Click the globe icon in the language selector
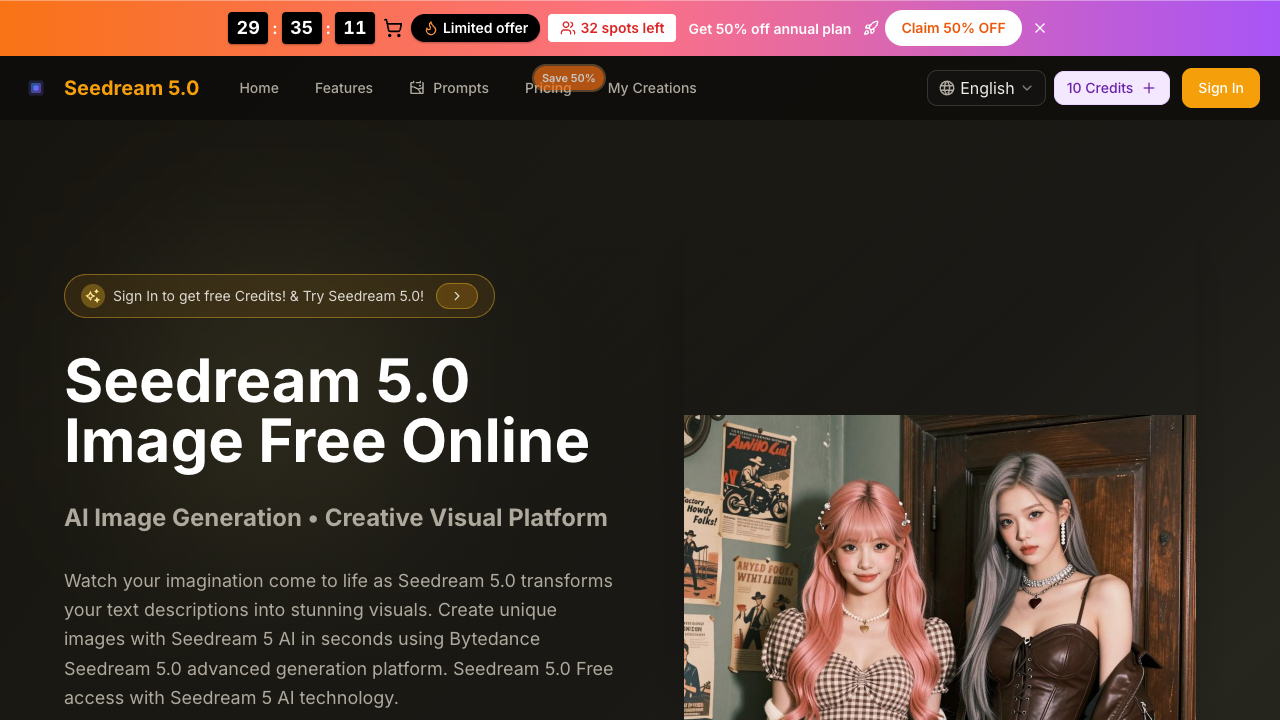 pyautogui.click(x=946, y=88)
